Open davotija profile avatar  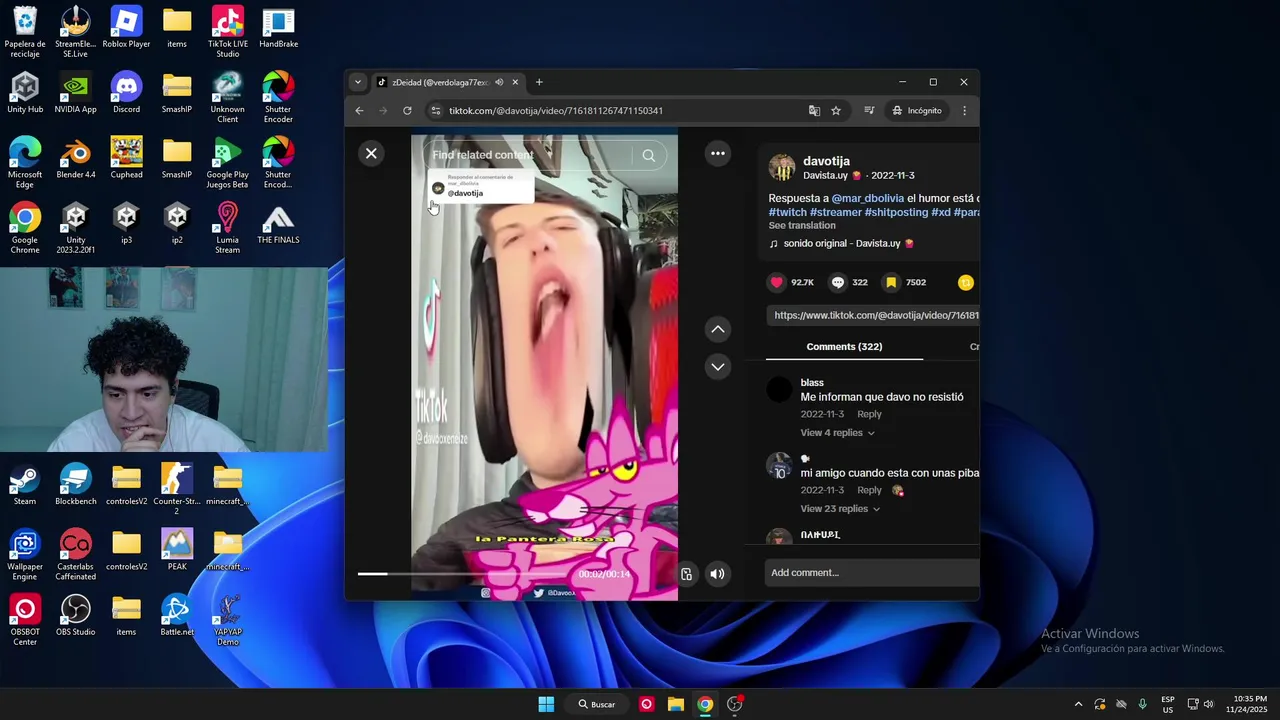tap(782, 167)
